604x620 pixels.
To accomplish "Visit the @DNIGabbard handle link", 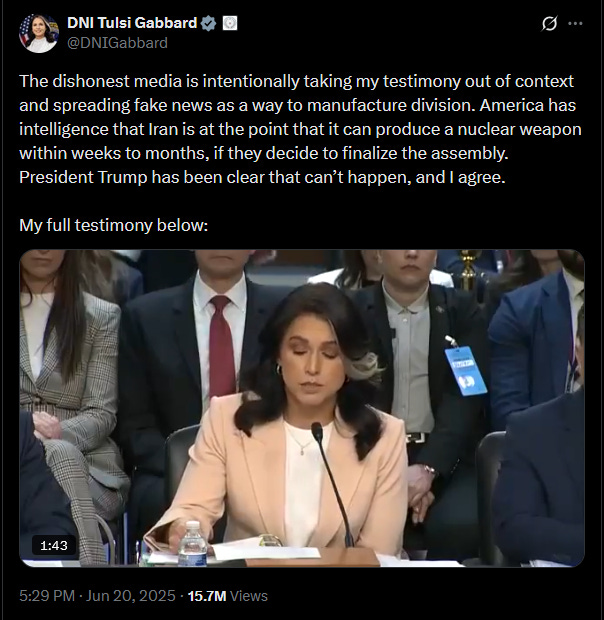I will 117,43.
